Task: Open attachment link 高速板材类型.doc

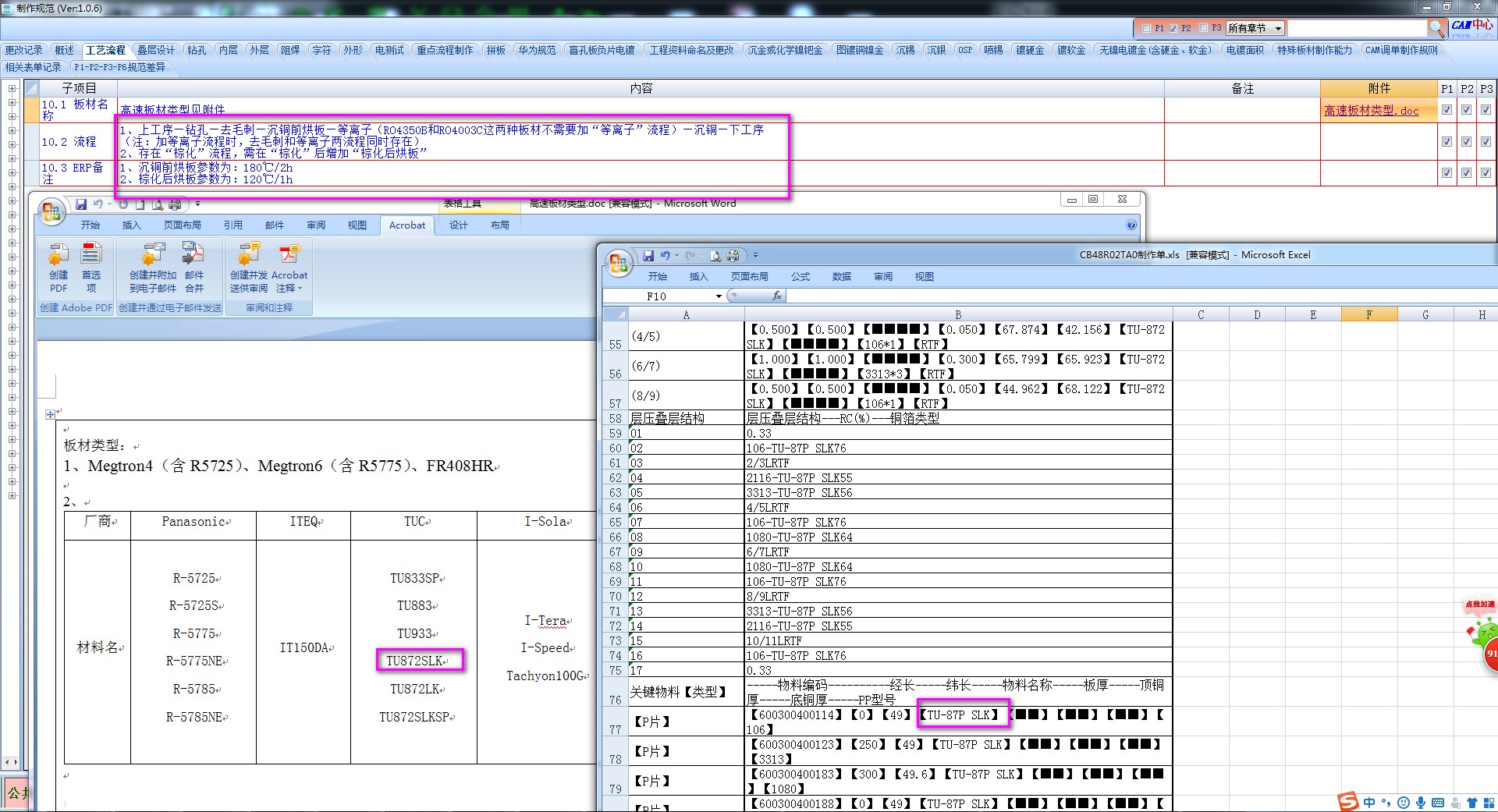Action: point(1371,111)
